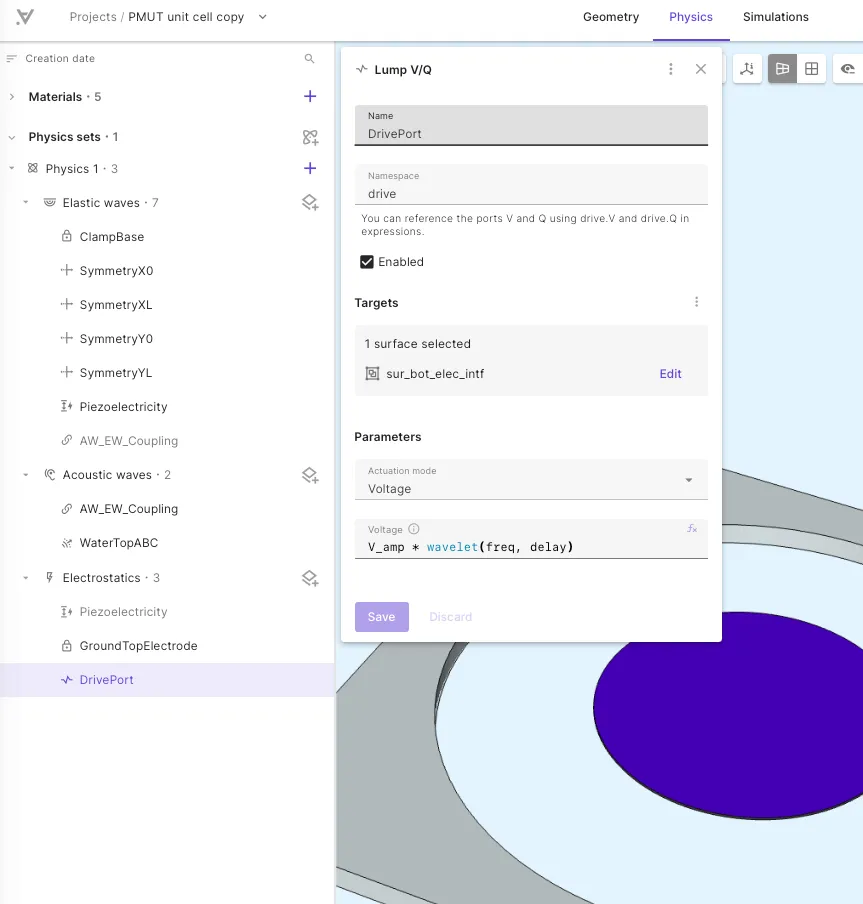
Task: Switch to the Geometry tab
Action: click(611, 17)
